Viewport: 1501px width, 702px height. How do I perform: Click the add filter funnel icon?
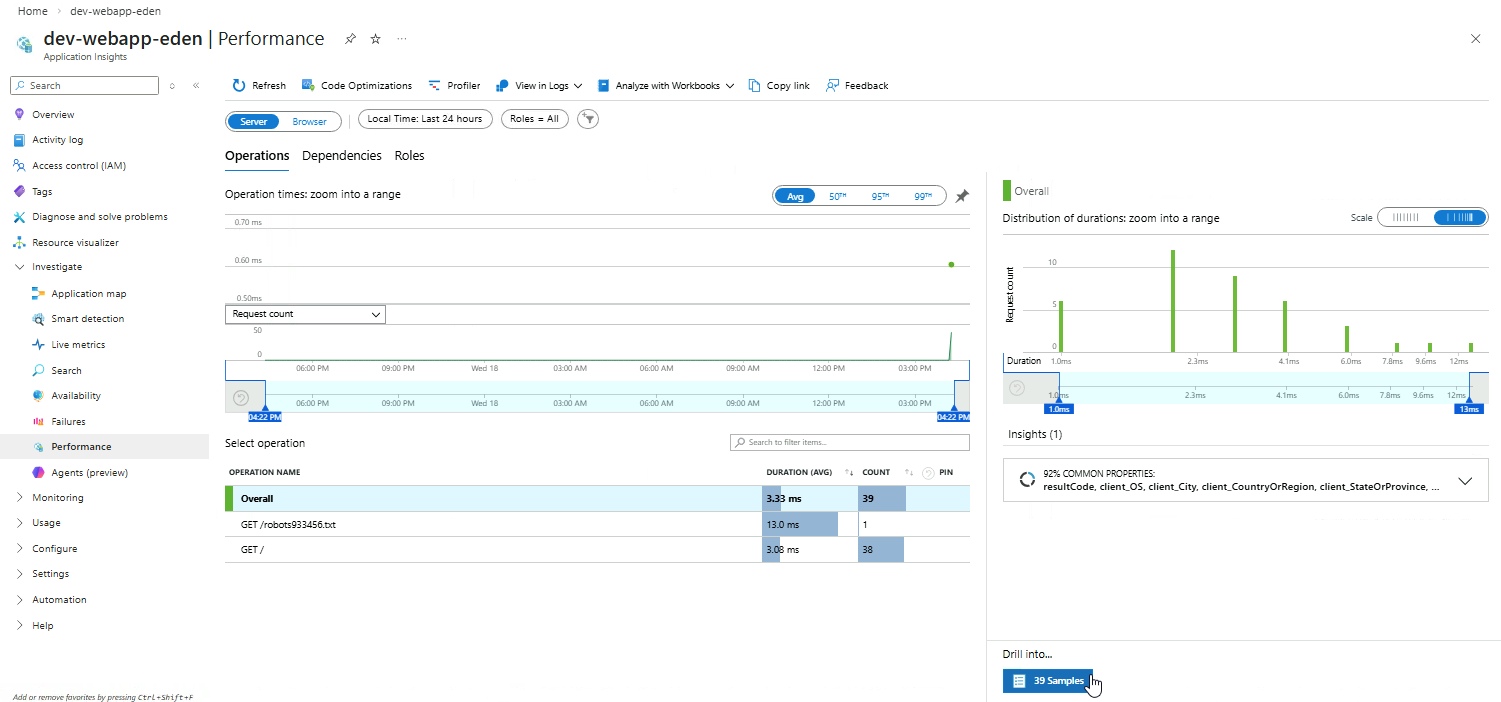(x=589, y=119)
